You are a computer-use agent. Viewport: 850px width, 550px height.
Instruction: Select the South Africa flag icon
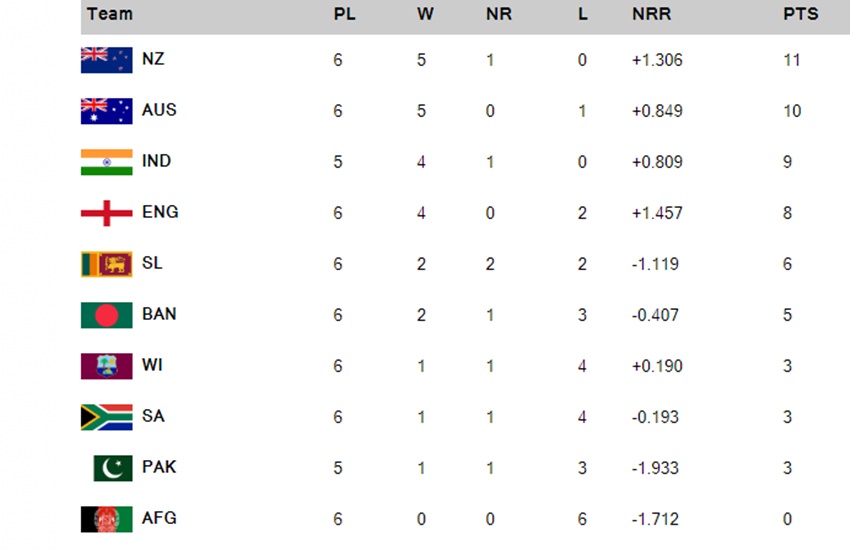click(106, 417)
